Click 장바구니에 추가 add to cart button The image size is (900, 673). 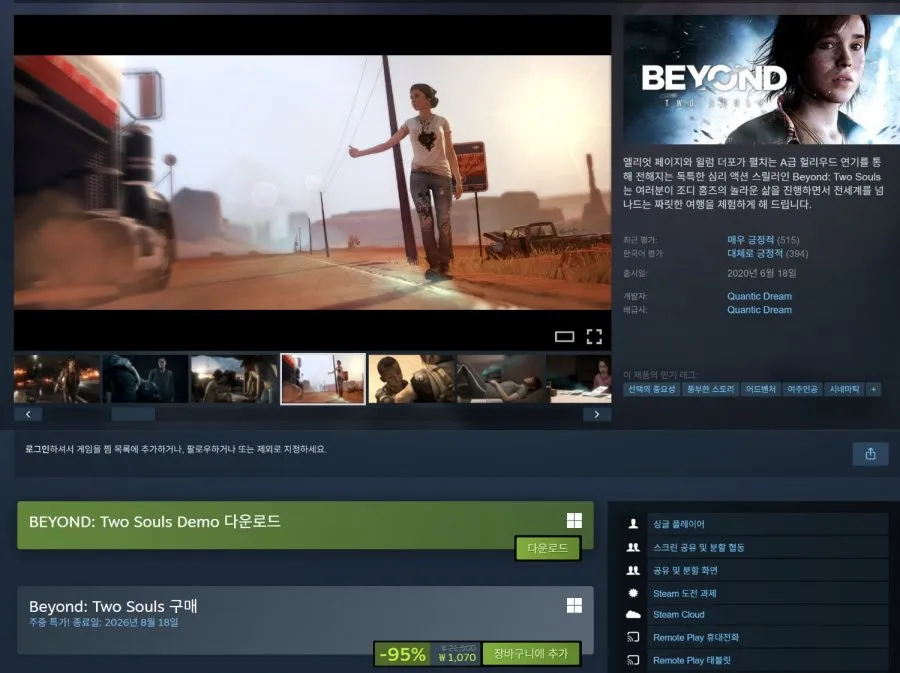pyautogui.click(x=531, y=653)
